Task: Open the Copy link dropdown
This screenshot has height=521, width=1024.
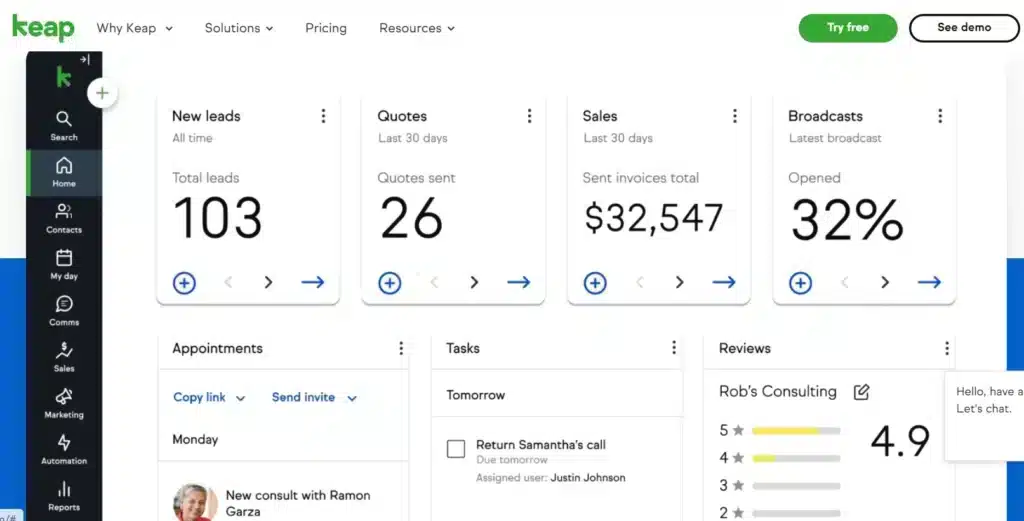Action: 209,397
